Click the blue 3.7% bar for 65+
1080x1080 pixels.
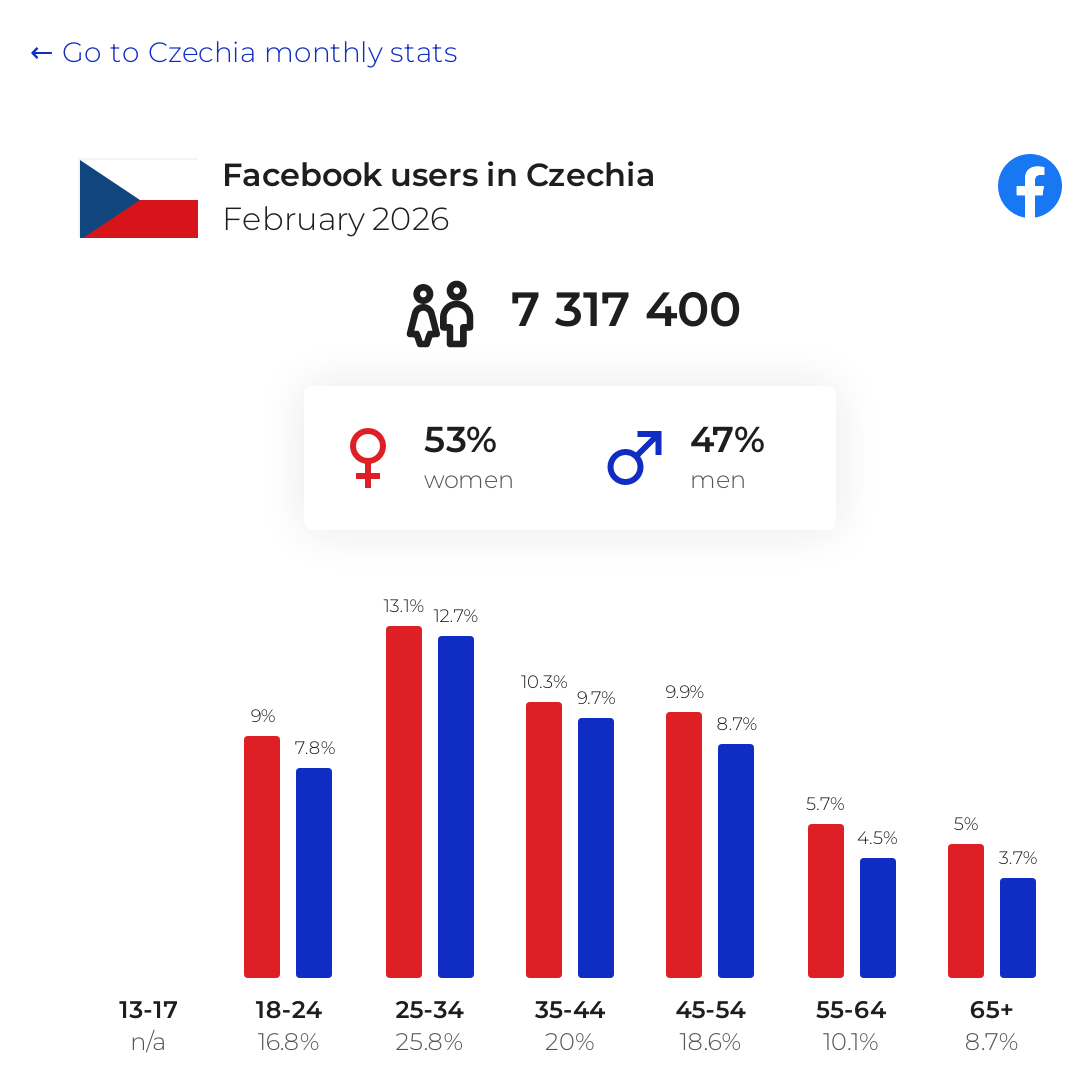tap(1018, 928)
